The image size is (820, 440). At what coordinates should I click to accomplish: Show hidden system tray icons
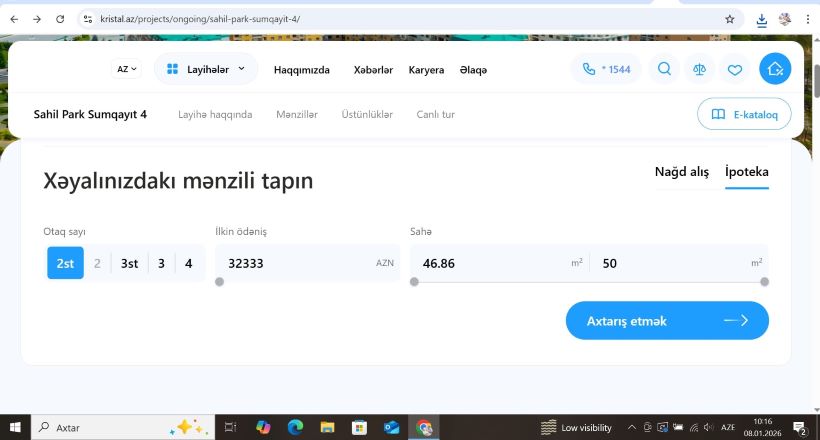[631, 427]
